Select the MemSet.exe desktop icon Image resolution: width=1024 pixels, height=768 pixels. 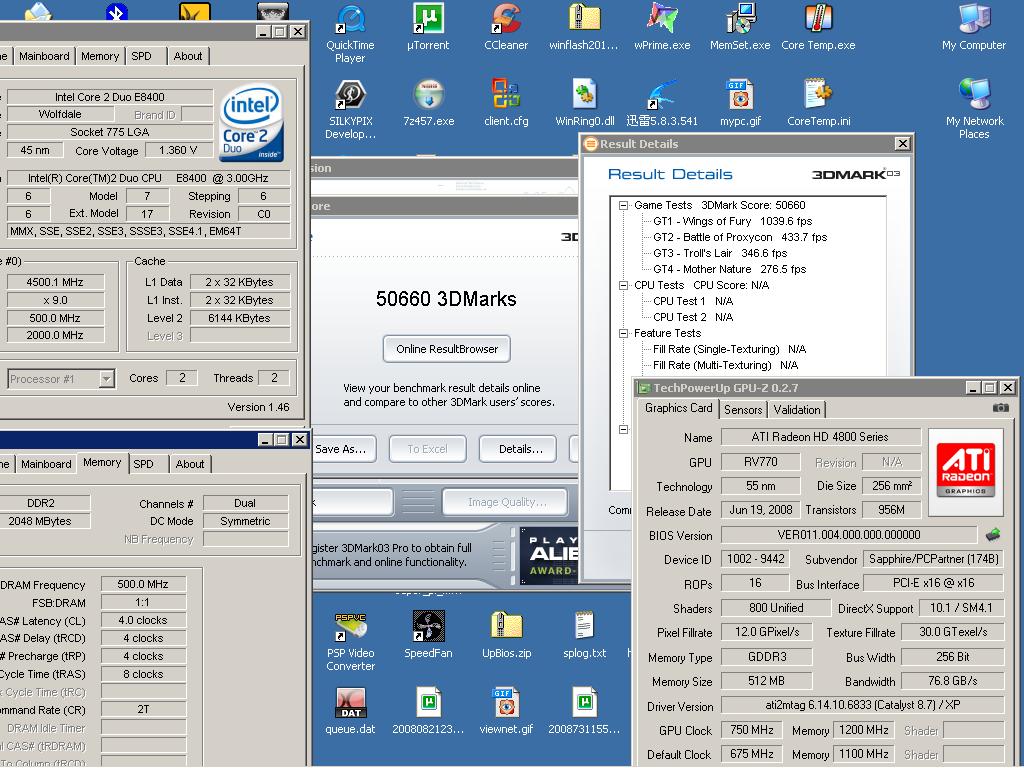coord(740,18)
